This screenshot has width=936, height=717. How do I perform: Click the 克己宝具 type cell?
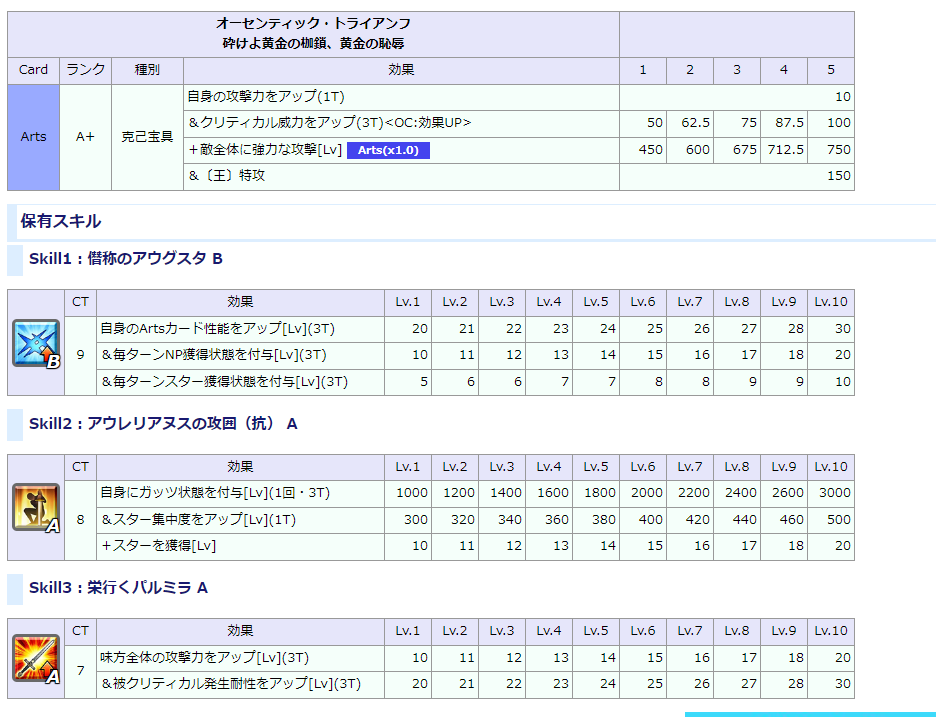coord(147,137)
